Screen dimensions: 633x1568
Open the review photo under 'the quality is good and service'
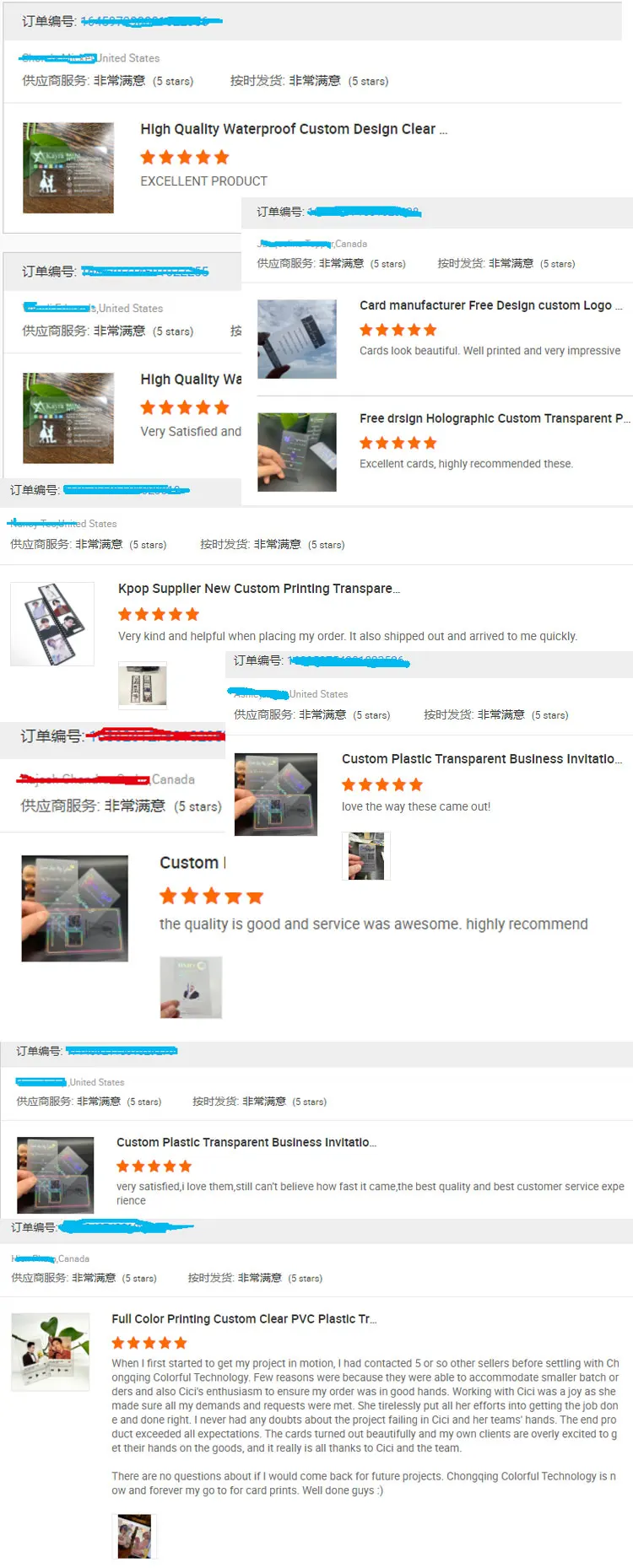tap(192, 988)
